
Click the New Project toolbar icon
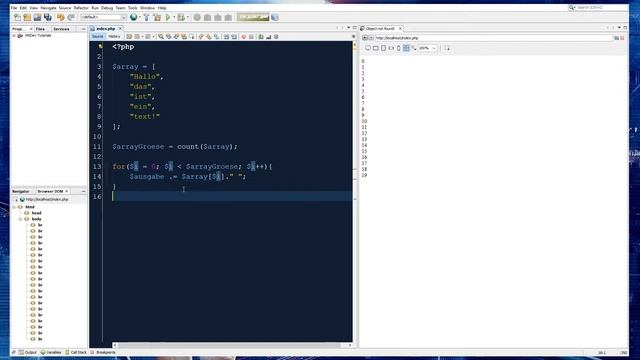click(27, 17)
